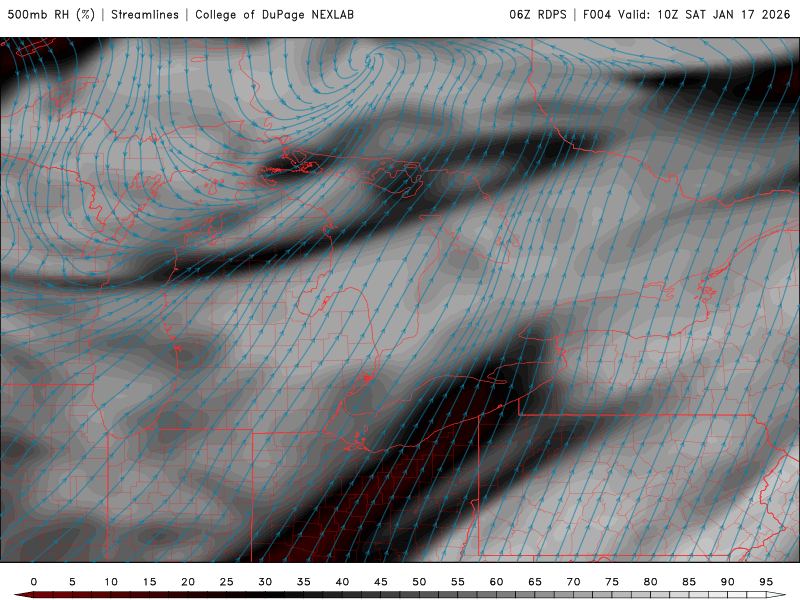Click the "500mb RH (%)" title text
Screen dimensions: 800x600
tap(51, 14)
